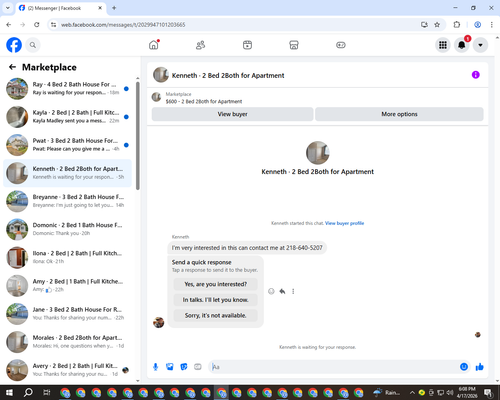Open the emoji picker in message box

coord(464,367)
